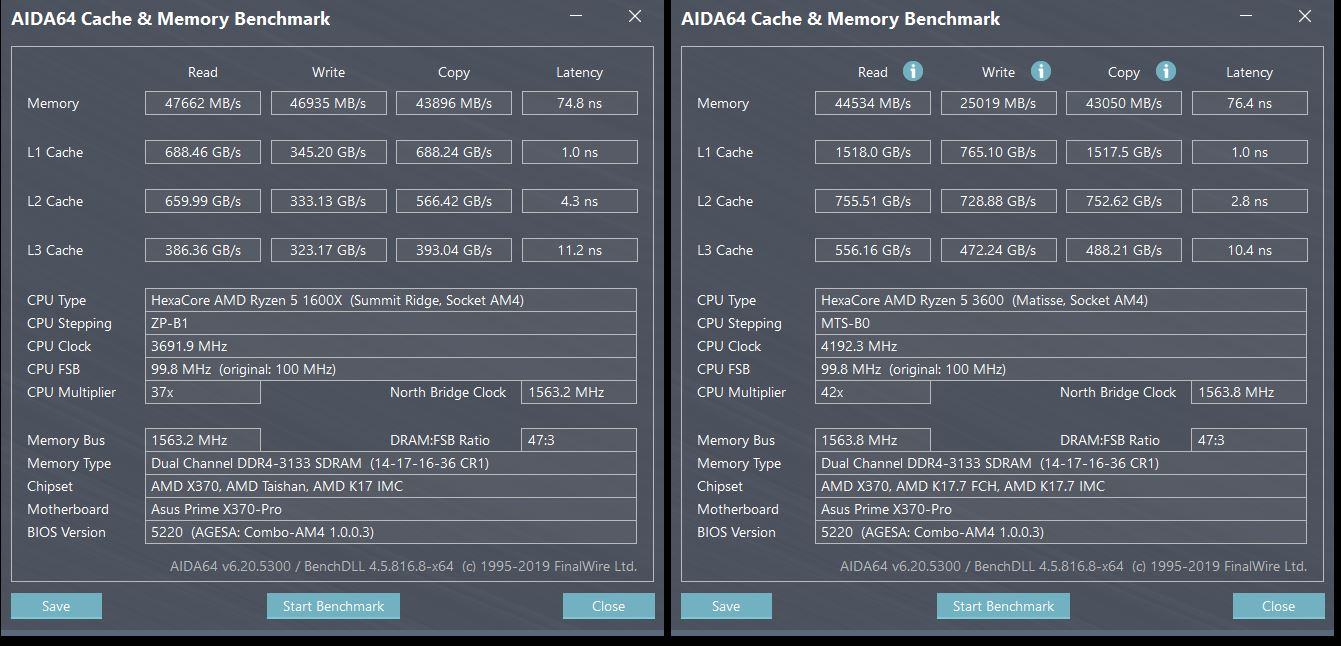Click the 1563.2 MHz Memory Bus field

202,440
